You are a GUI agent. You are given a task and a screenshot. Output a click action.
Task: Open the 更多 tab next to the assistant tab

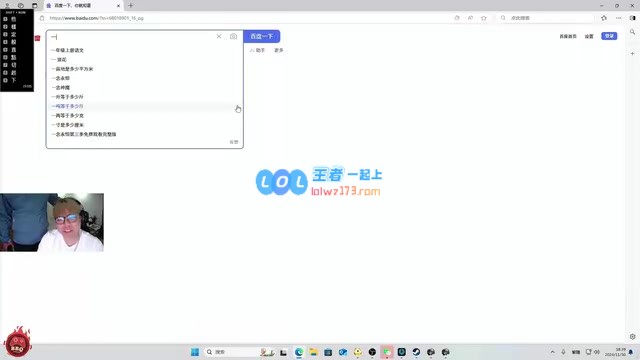[279, 50]
